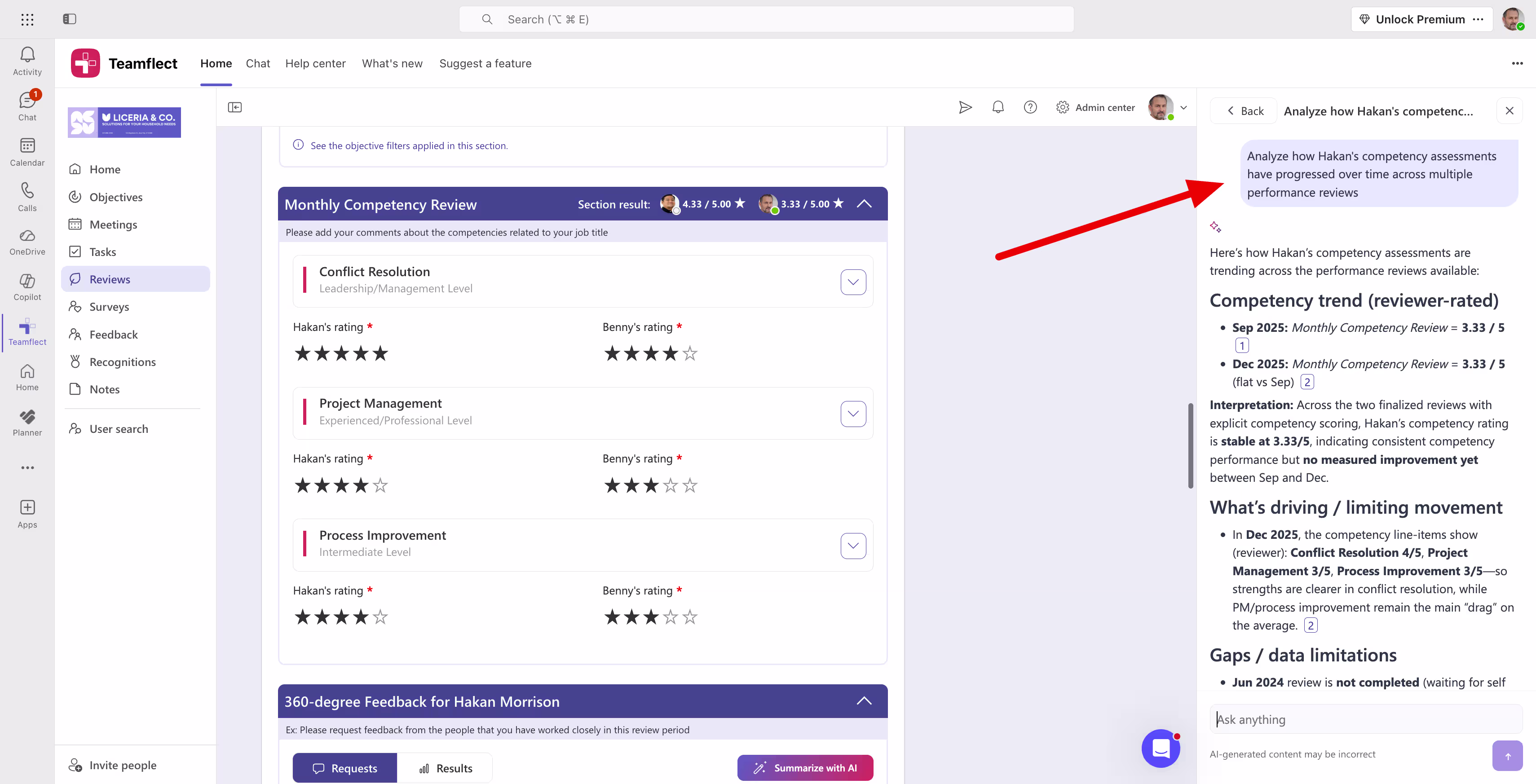Viewport: 1536px width, 784px height.
Task: Click the send paper-plane icon
Action: pos(965,107)
